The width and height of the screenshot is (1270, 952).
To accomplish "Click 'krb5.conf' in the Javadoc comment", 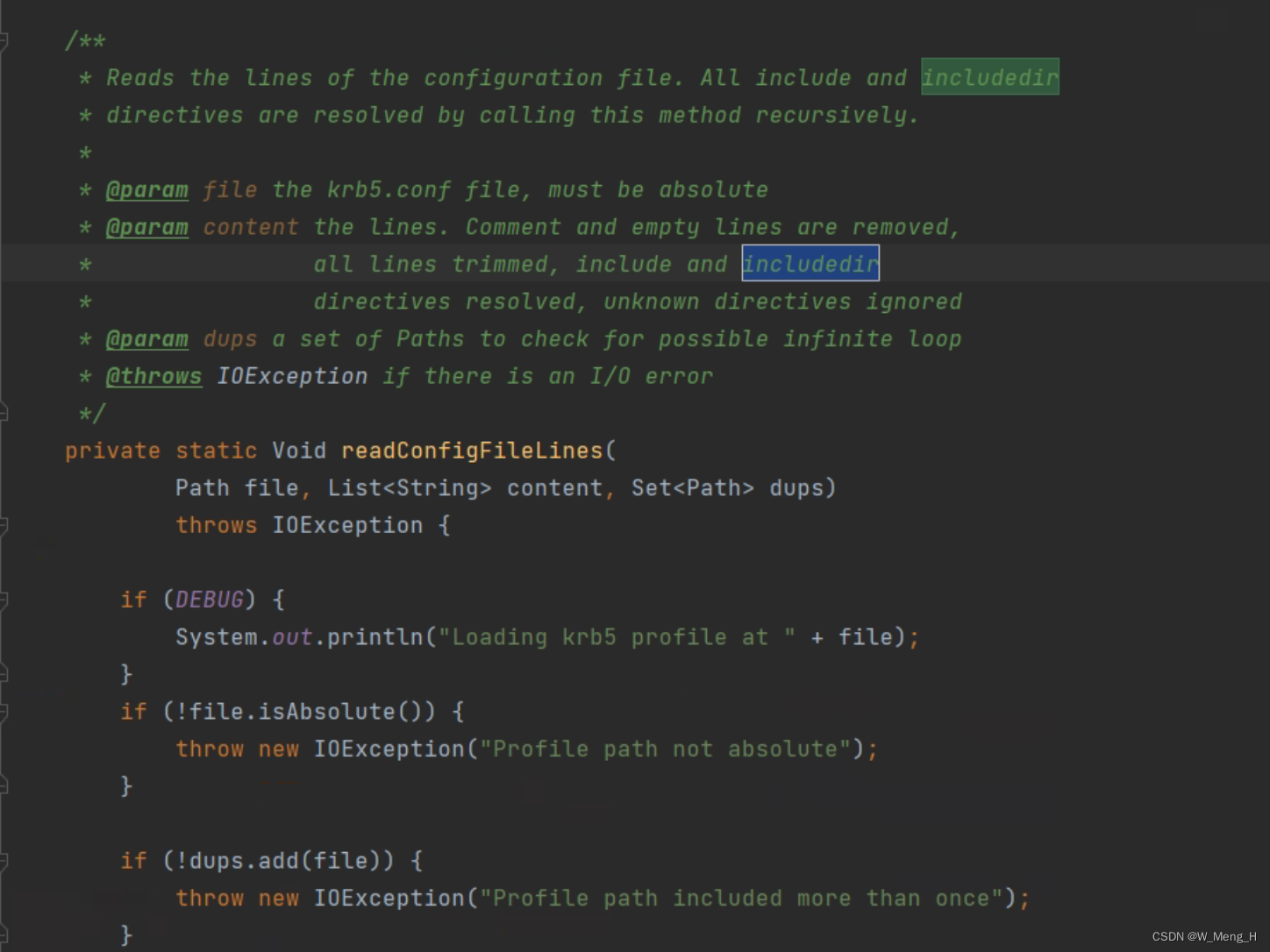I will tap(389, 190).
